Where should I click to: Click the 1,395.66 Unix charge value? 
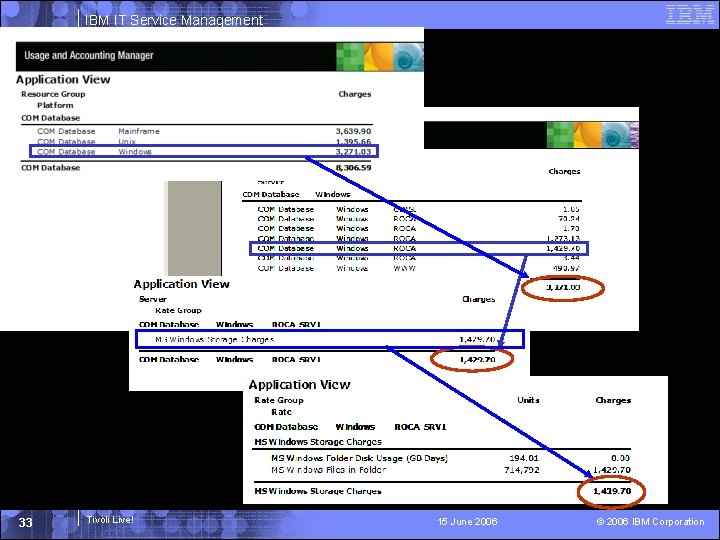click(353, 141)
